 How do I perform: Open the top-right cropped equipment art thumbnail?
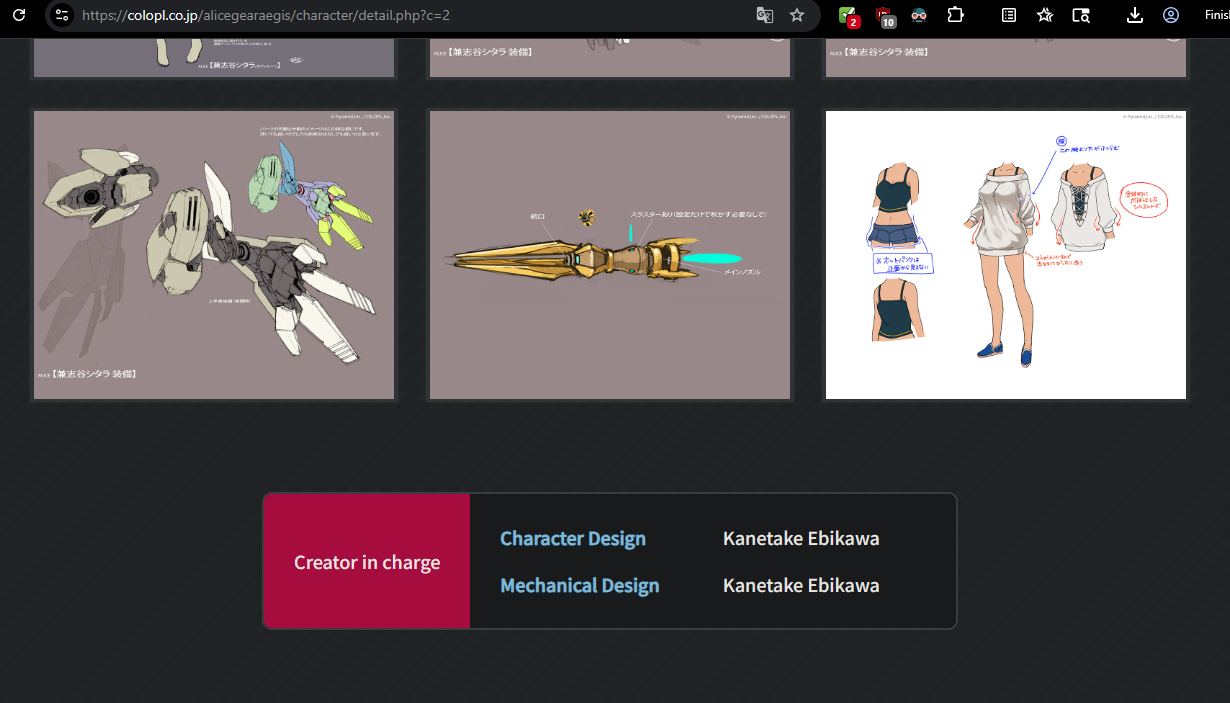1006,58
